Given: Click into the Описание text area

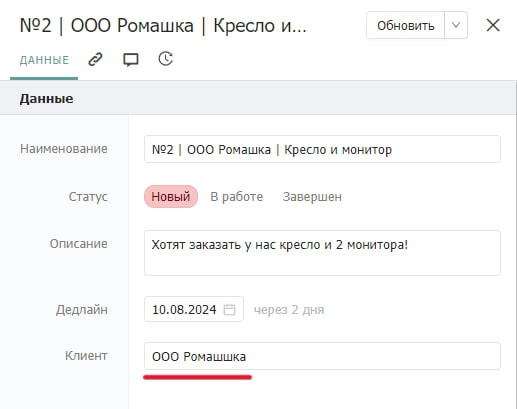Looking at the screenshot, I should click(x=322, y=253).
